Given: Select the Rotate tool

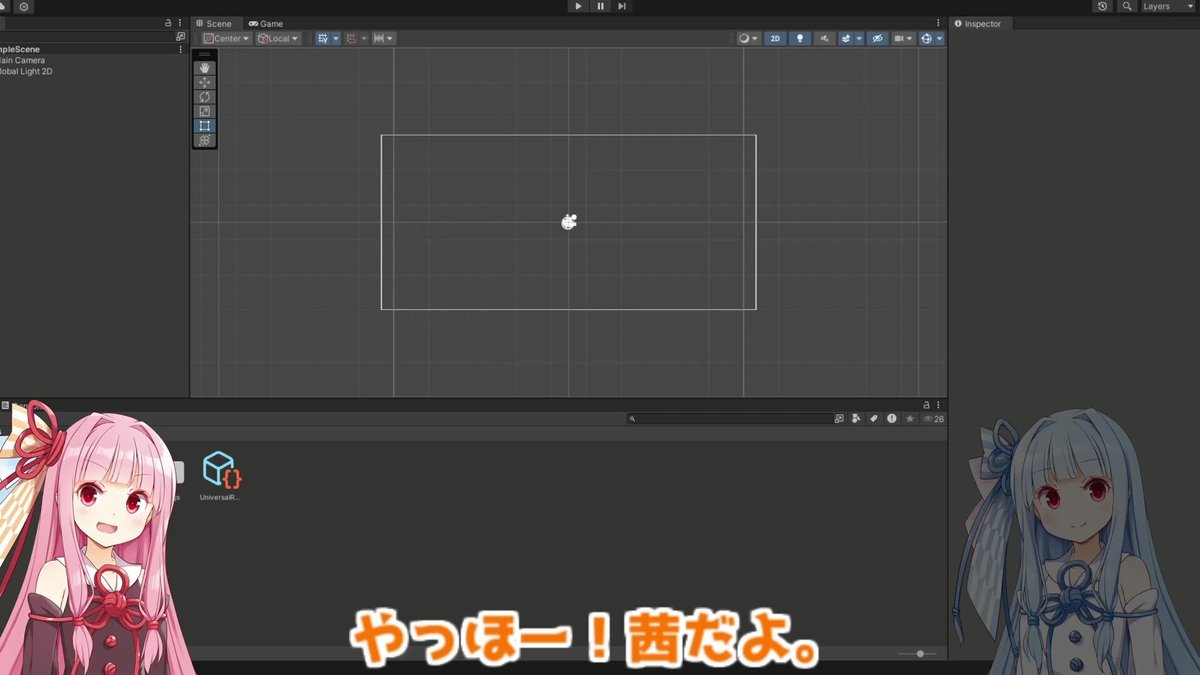Looking at the screenshot, I should click(x=204, y=97).
